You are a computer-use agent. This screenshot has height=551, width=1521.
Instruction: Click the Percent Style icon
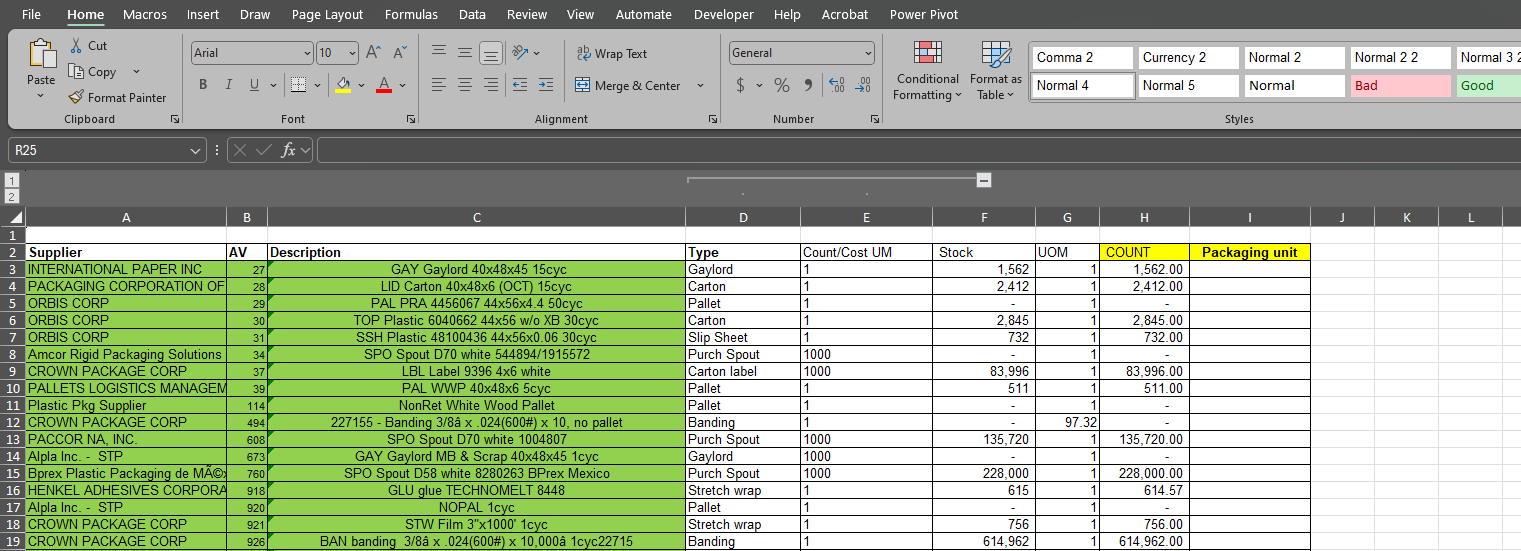[x=782, y=85]
